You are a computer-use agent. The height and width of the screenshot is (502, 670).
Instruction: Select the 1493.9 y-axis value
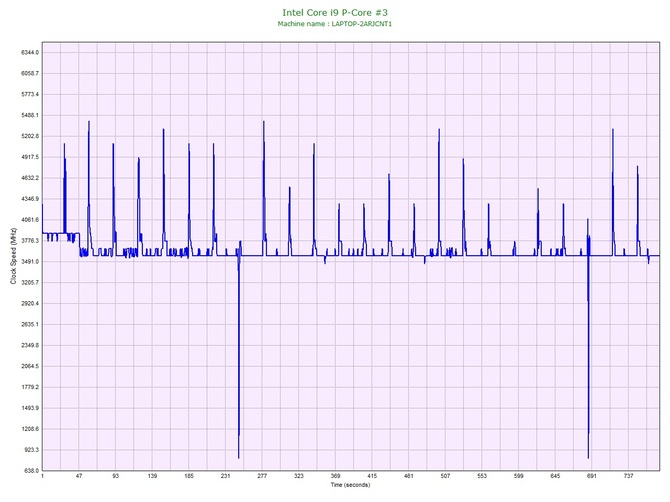[30, 408]
